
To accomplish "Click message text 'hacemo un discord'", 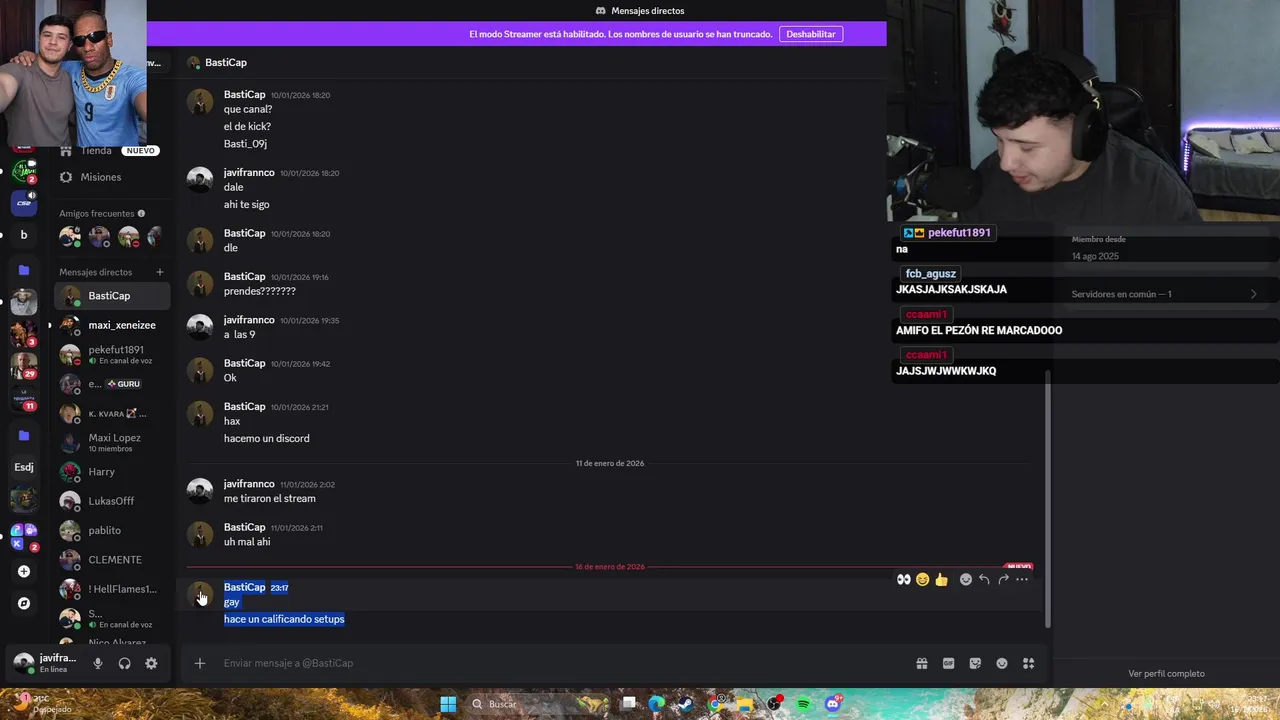I will pos(267,438).
